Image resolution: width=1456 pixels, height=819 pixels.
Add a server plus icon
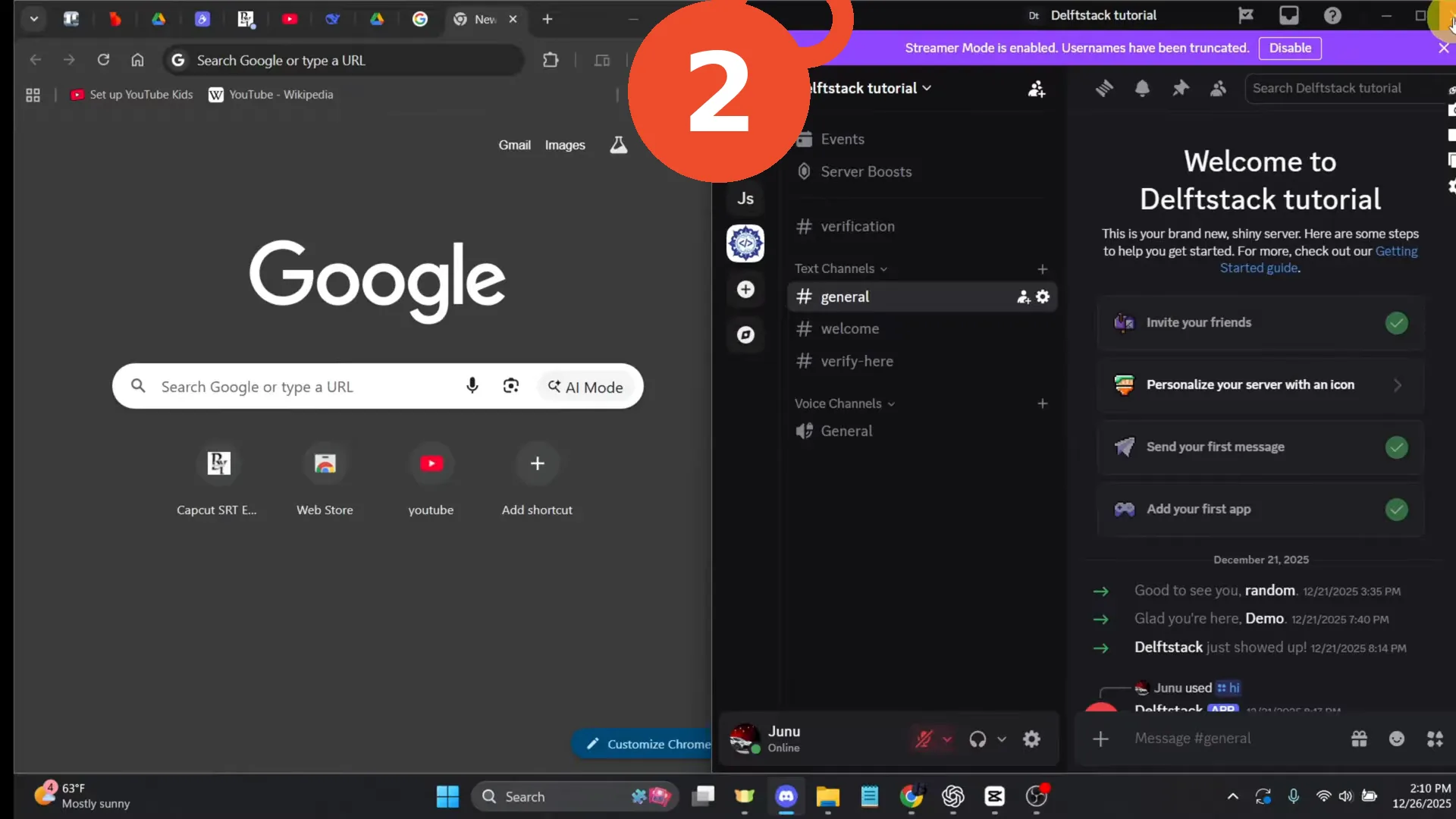[x=745, y=290]
